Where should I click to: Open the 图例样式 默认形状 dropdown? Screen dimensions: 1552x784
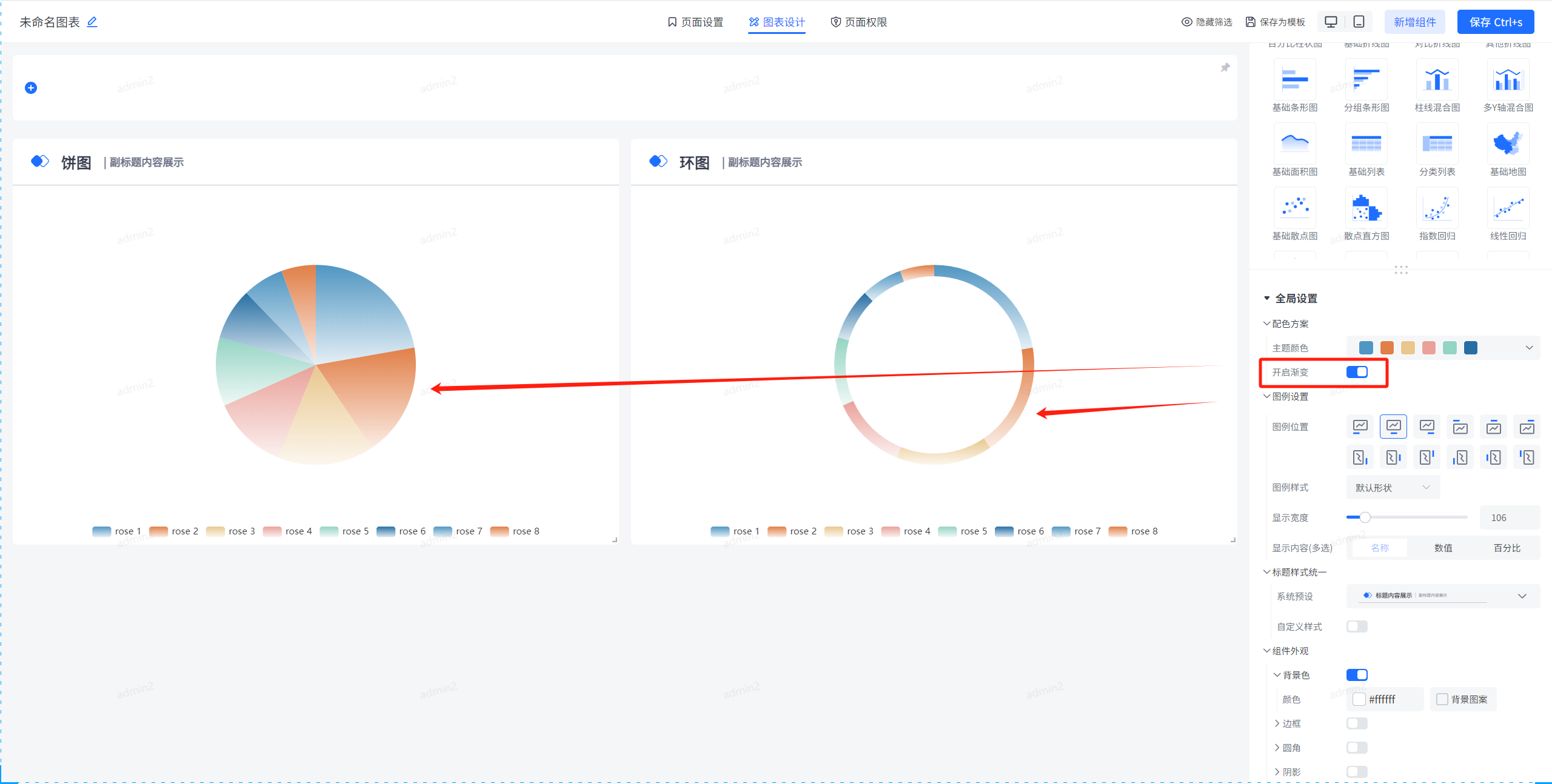tap(1393, 487)
